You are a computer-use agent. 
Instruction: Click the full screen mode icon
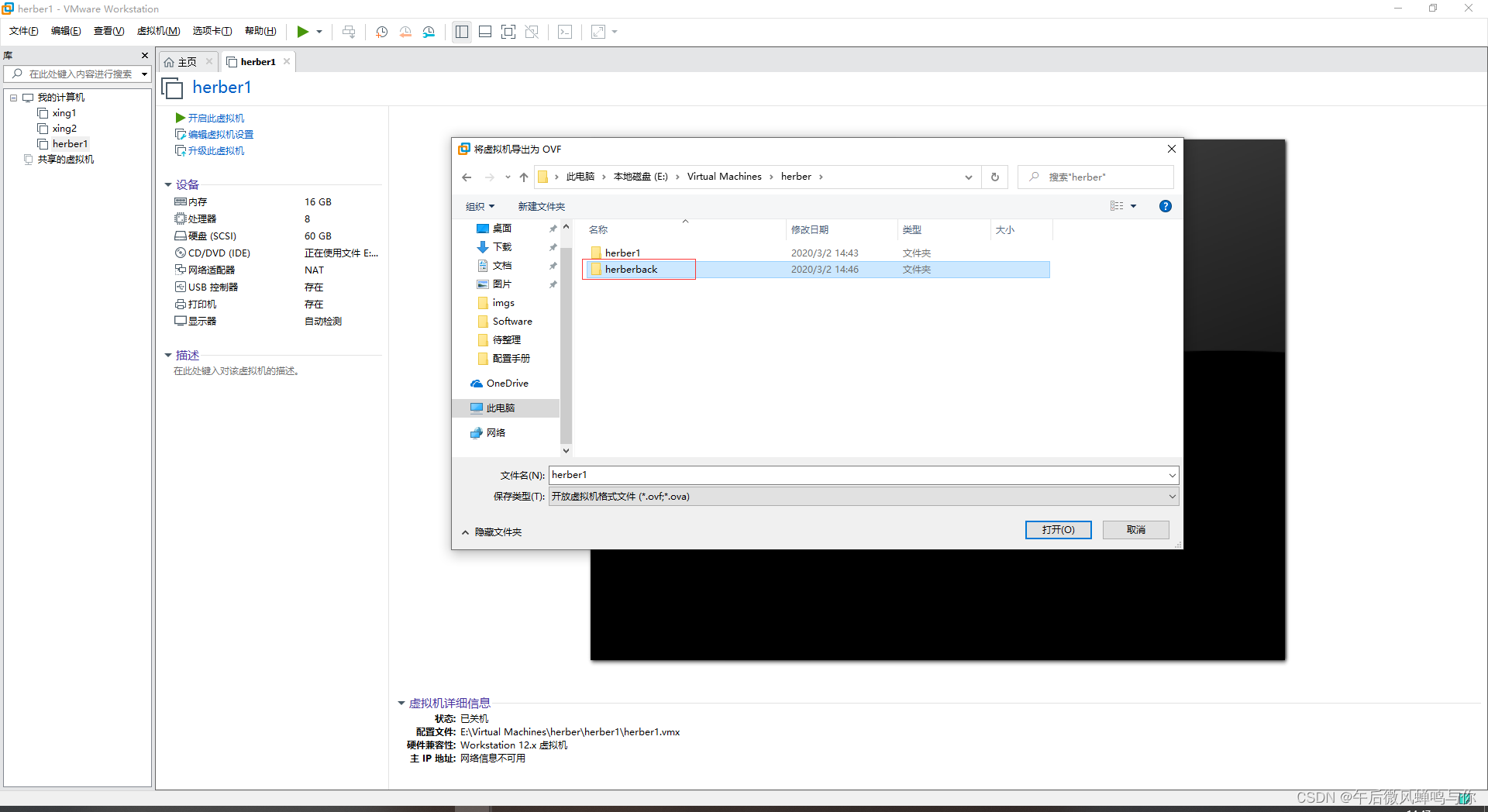[x=508, y=32]
